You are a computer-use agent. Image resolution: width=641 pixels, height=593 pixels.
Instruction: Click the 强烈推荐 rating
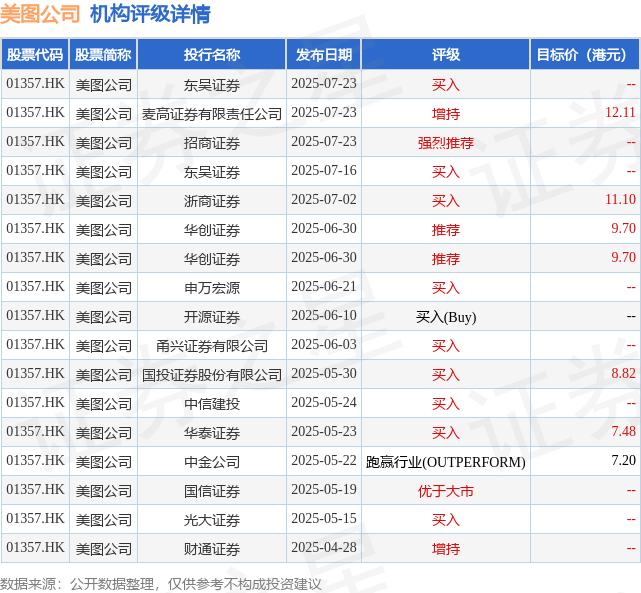pos(446,142)
